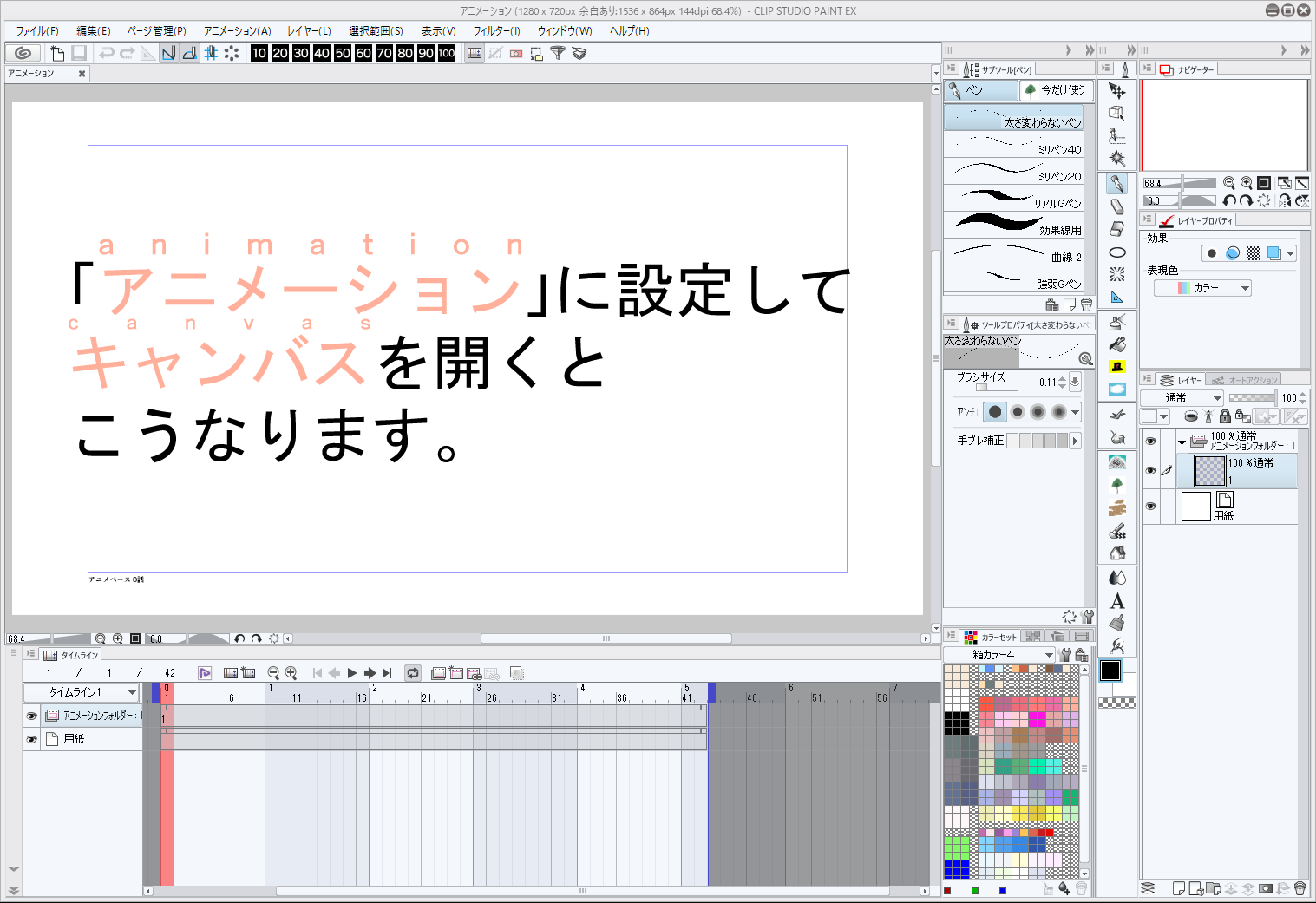This screenshot has height=903, width=1316.
Task: Open the ウィンドウ(W) menu
Action: click(565, 30)
